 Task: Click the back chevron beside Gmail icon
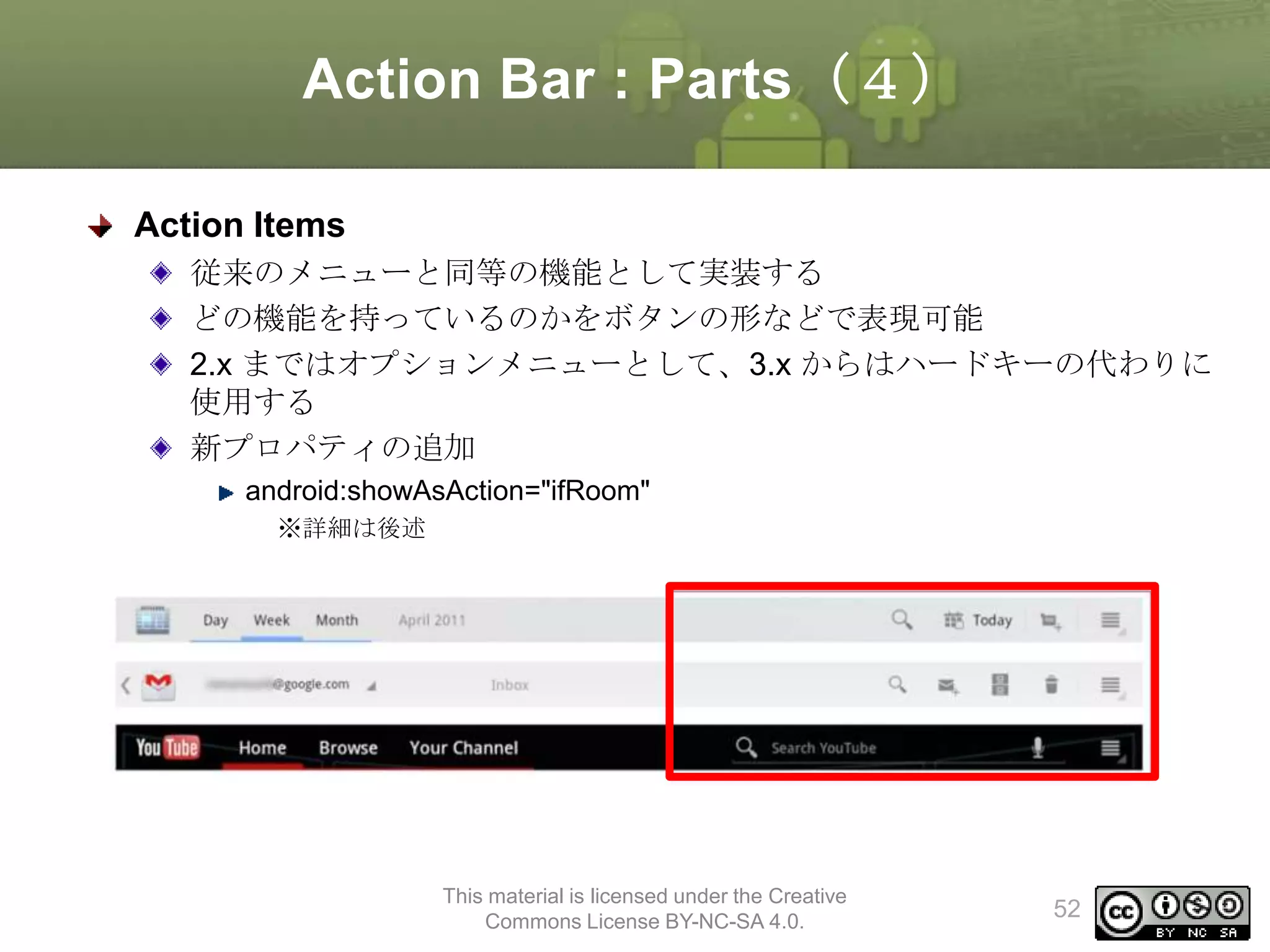pyautogui.click(x=126, y=685)
